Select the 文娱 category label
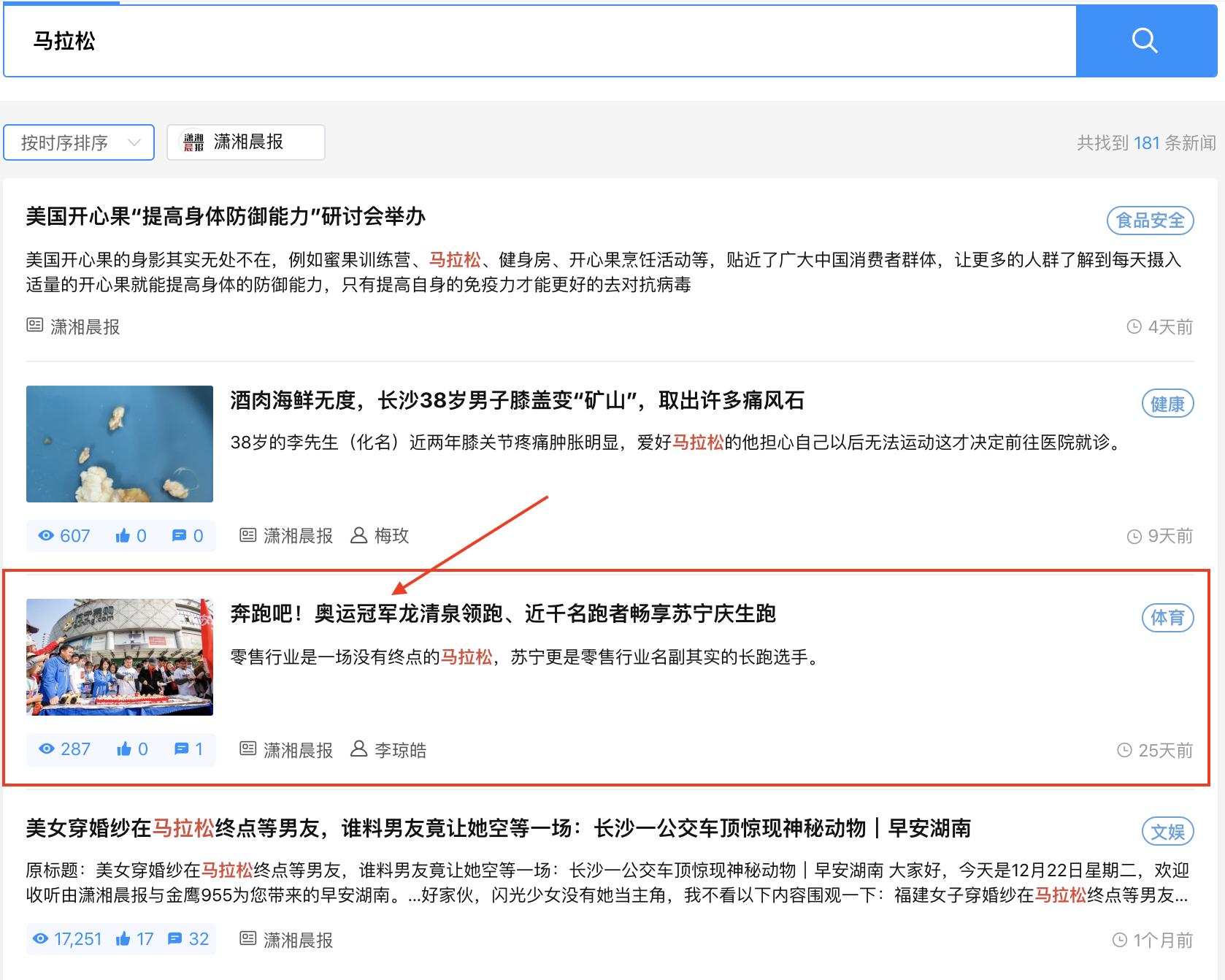Image resolution: width=1225 pixels, height=980 pixels. click(1168, 830)
